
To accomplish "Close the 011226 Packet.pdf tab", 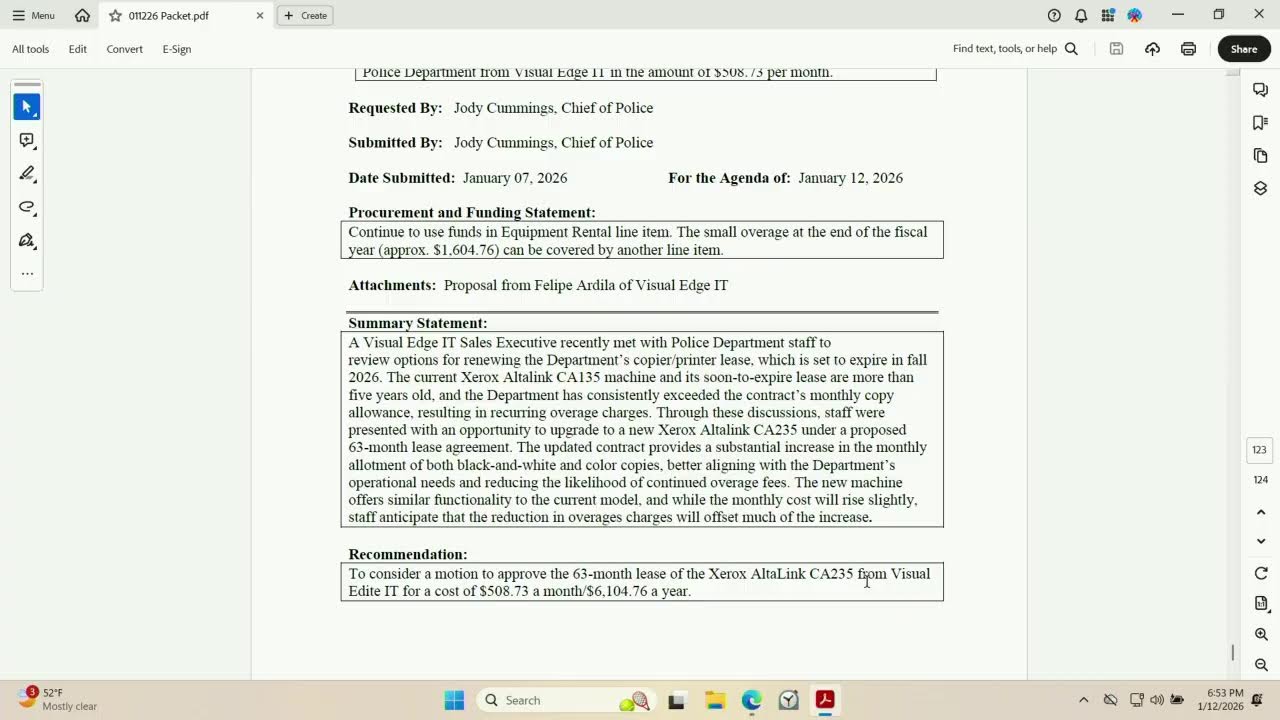I will 260,15.
